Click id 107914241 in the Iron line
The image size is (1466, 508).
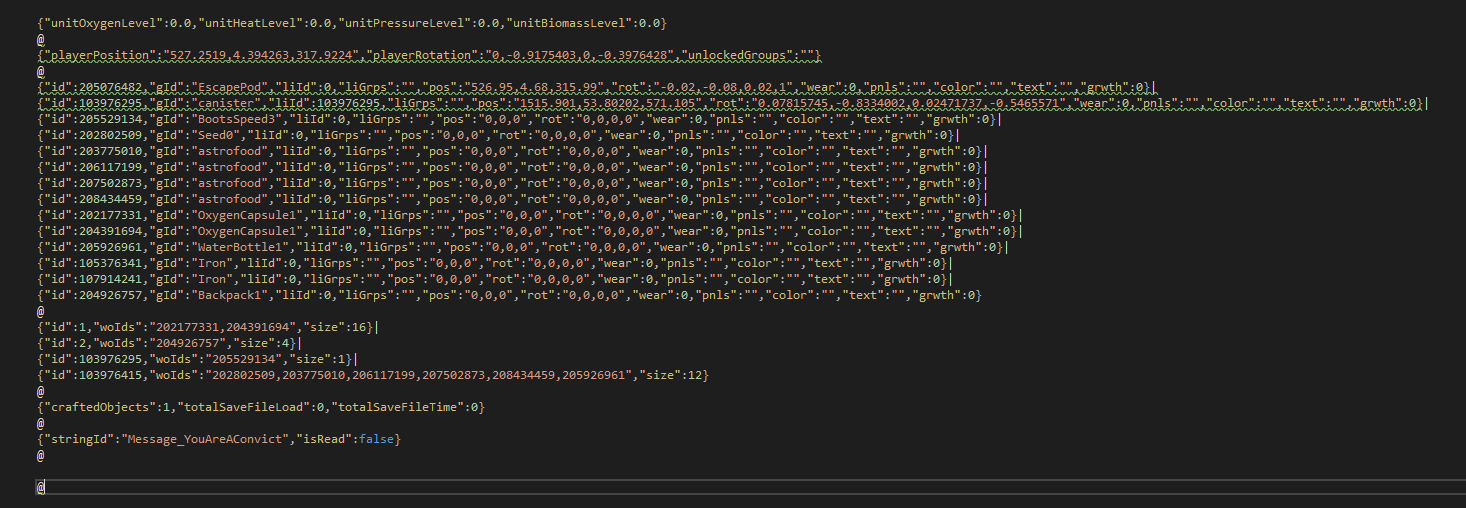(x=111, y=279)
